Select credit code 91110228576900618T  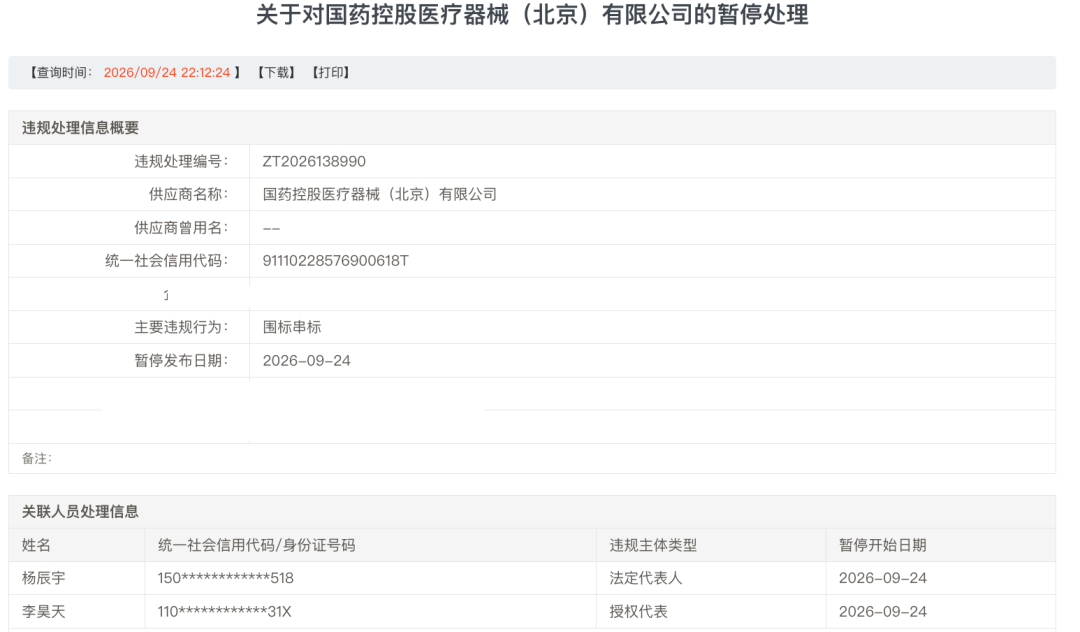pos(335,261)
